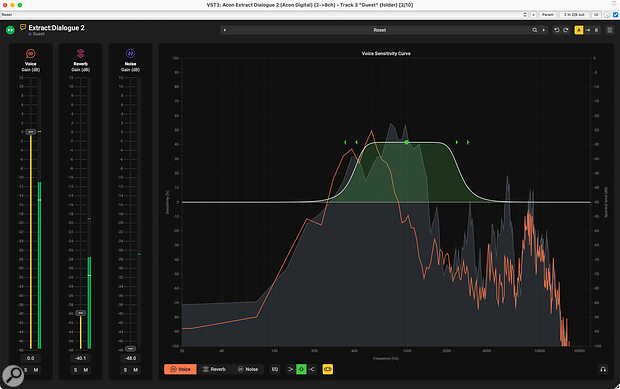Mute the Voice channel
This screenshot has width=620, height=389.
tap(36, 370)
